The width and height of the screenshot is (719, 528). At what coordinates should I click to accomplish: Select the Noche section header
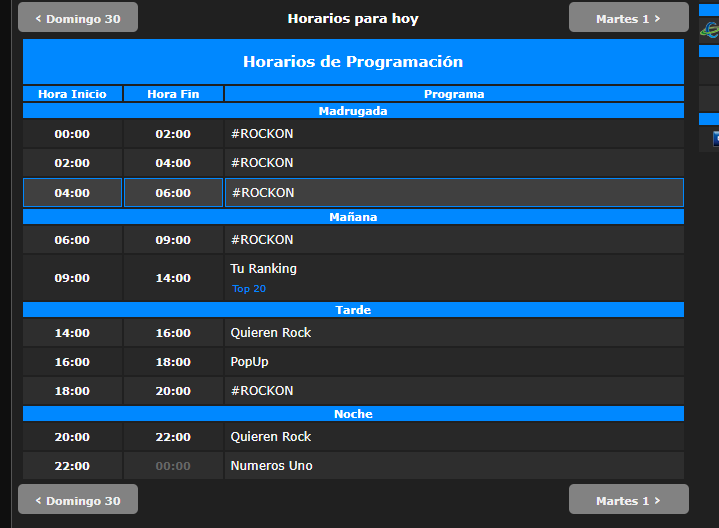(353, 414)
